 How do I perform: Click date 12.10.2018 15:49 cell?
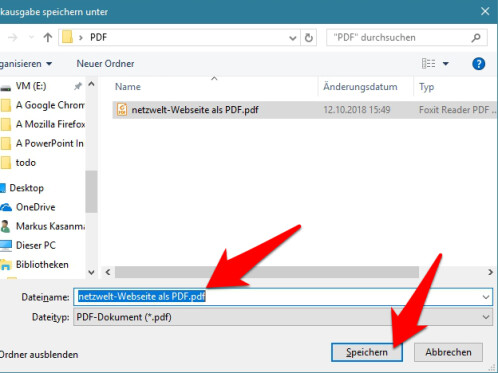point(357,110)
